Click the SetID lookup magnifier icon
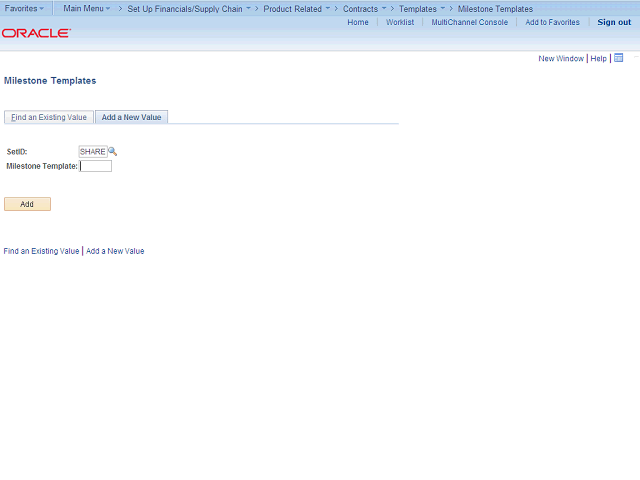The height and width of the screenshot is (480, 640). 113,151
